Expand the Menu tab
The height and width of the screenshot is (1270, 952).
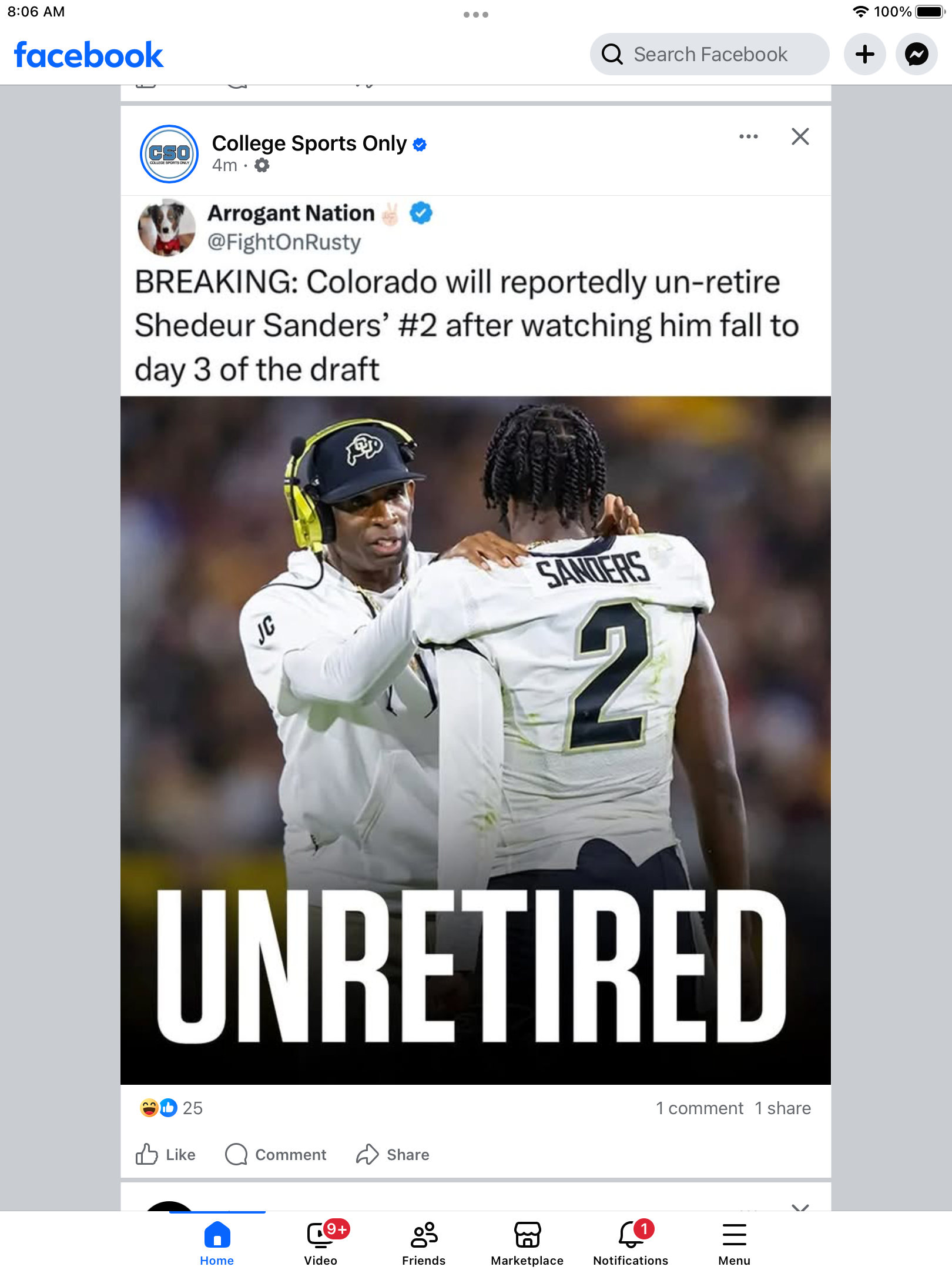(x=734, y=1242)
